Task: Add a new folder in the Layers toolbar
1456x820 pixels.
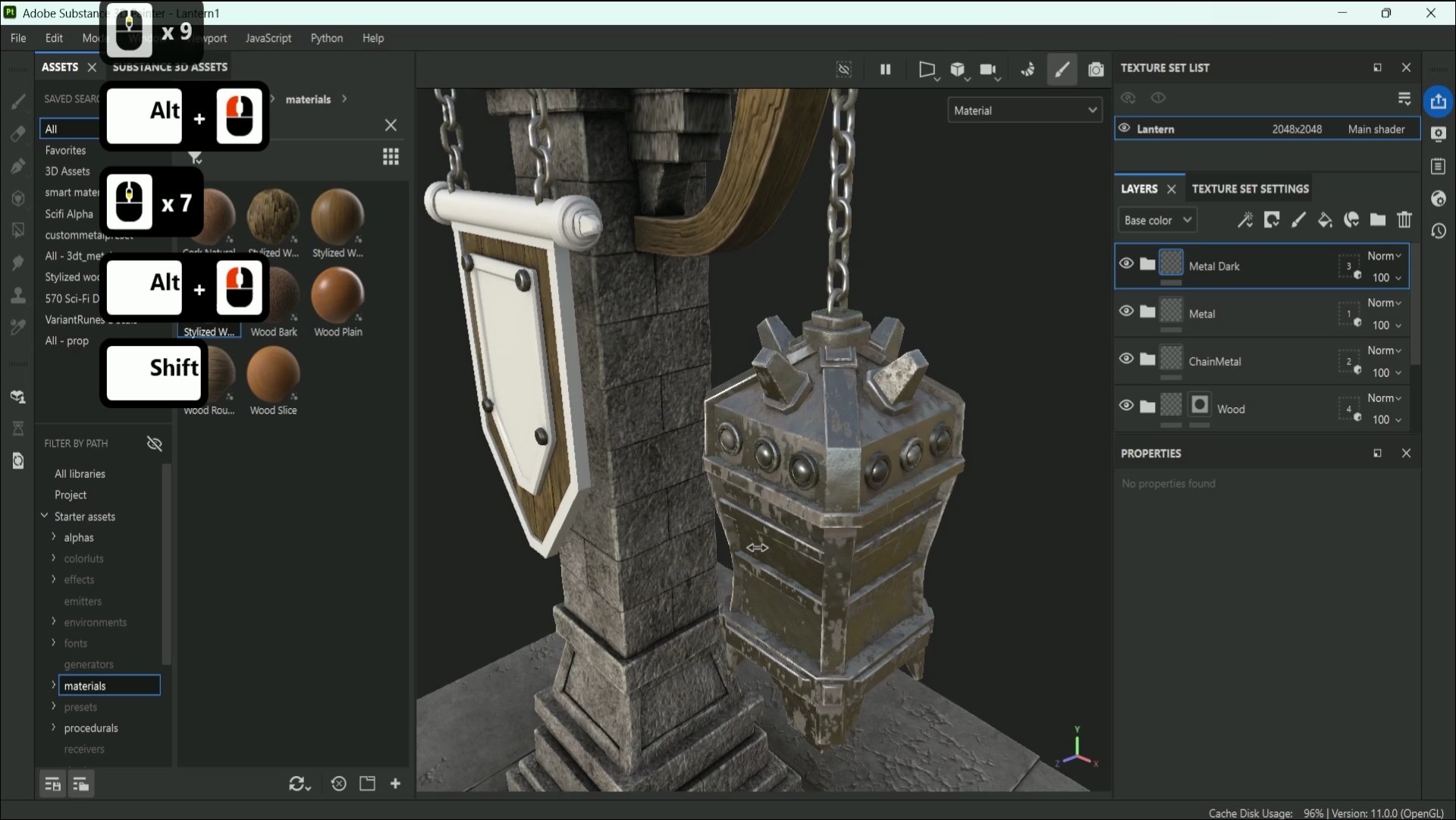Action: coord(1378,220)
